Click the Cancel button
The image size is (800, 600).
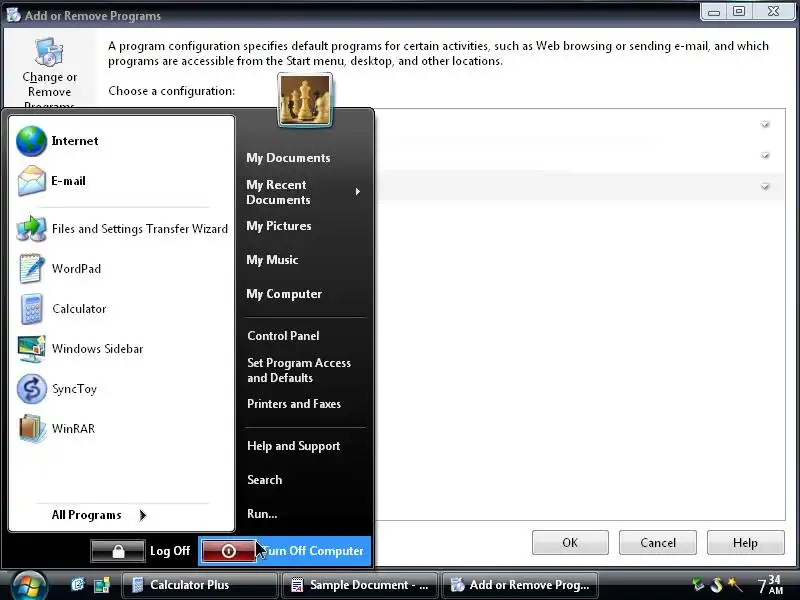(658, 543)
